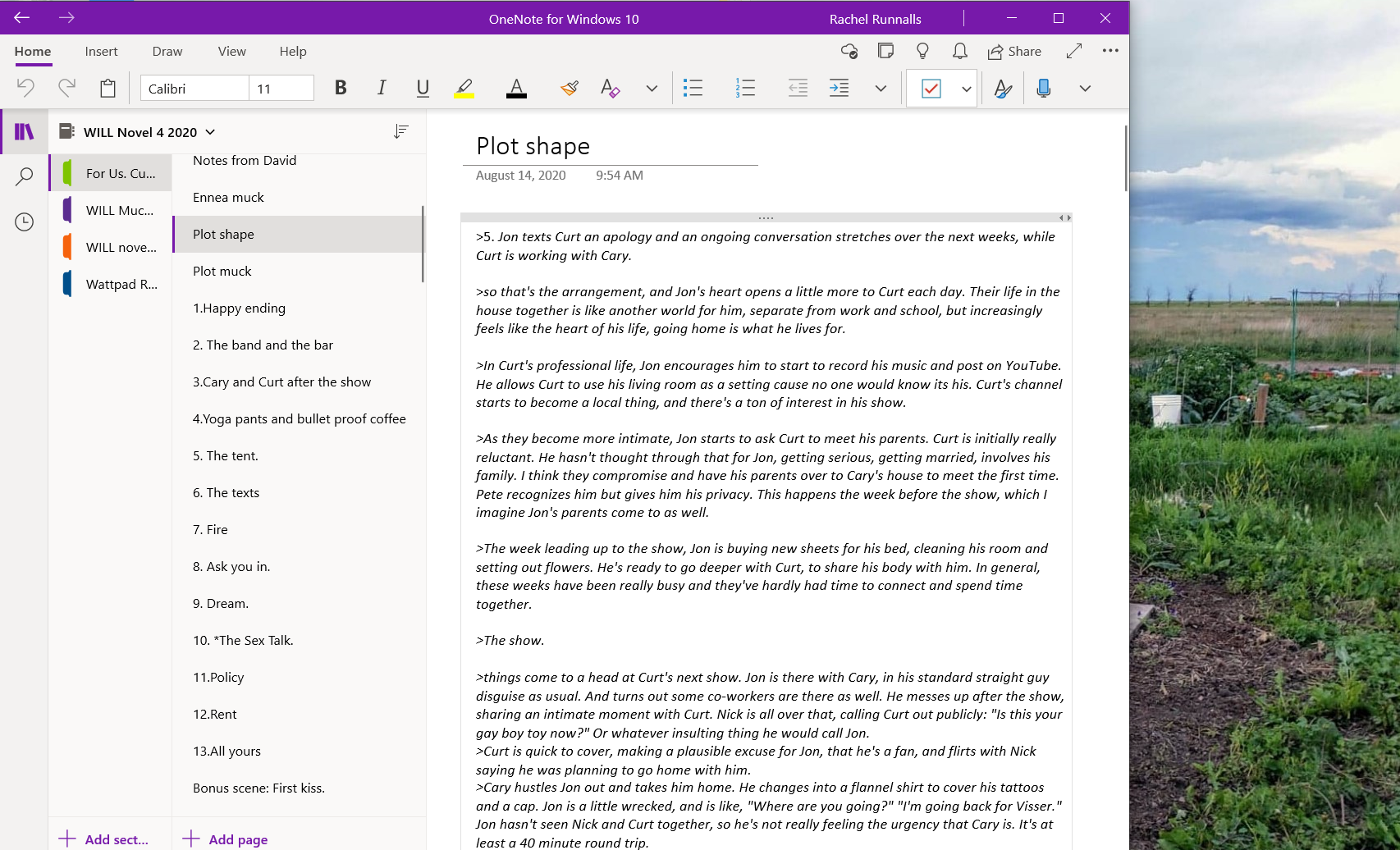Click the Styles pen icon
The height and width of the screenshot is (850, 1400).
click(x=1003, y=88)
